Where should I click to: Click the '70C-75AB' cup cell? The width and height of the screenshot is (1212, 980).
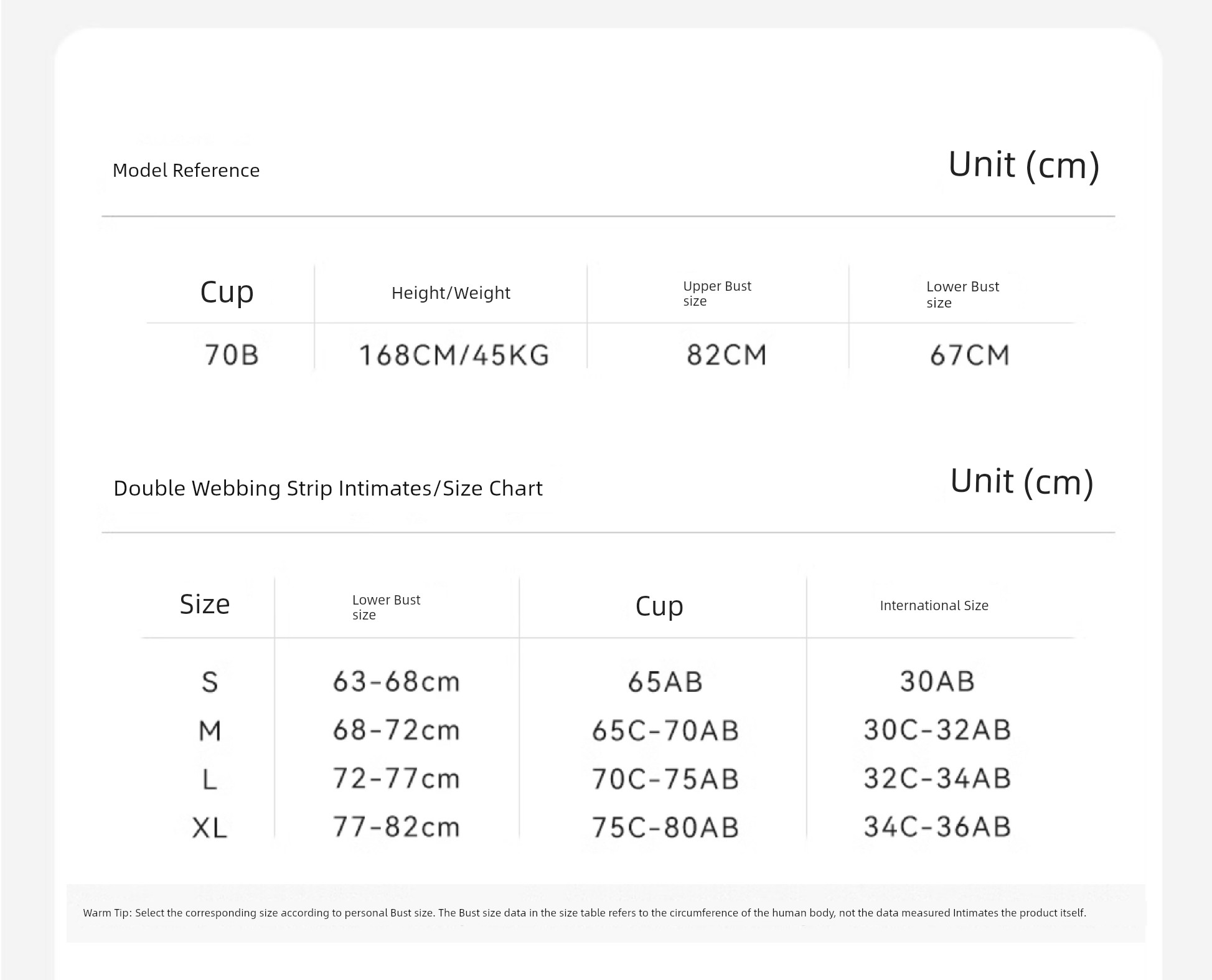[x=665, y=779]
